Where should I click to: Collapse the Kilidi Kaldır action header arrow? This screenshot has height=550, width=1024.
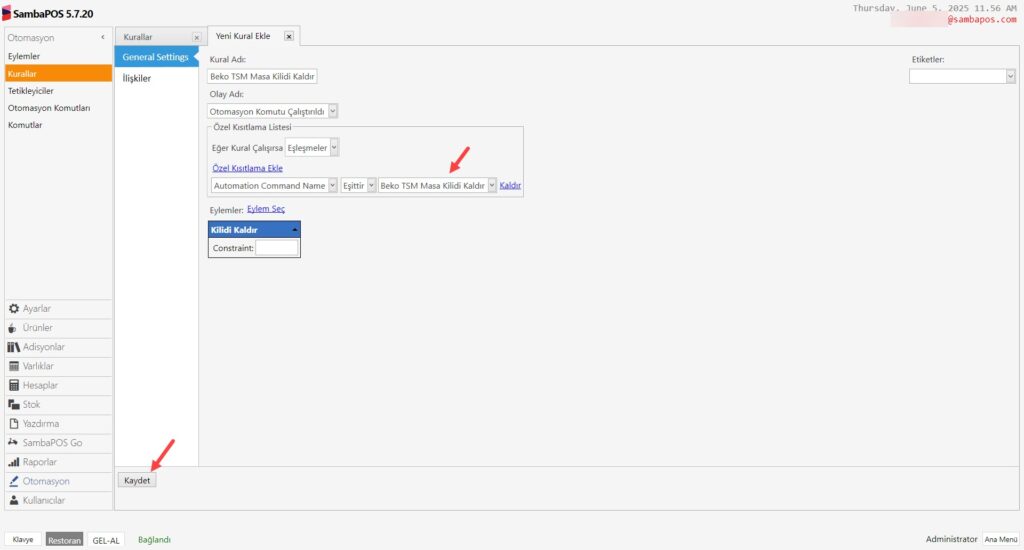(295, 230)
